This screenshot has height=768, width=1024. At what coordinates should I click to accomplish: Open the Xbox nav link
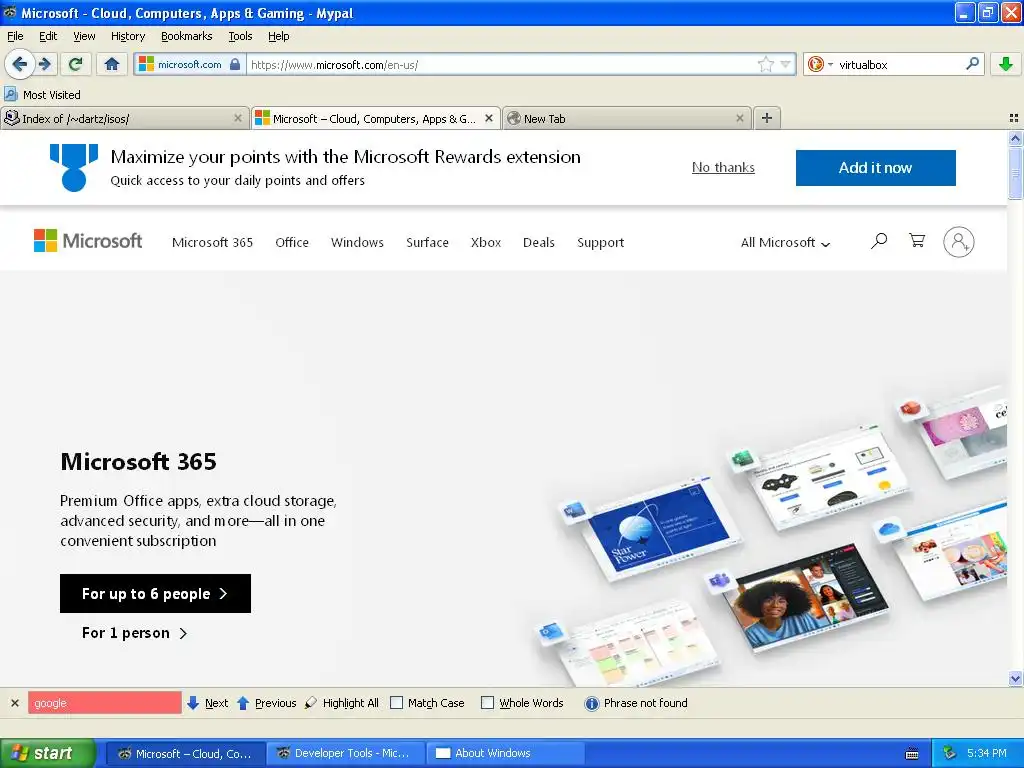pyautogui.click(x=486, y=242)
